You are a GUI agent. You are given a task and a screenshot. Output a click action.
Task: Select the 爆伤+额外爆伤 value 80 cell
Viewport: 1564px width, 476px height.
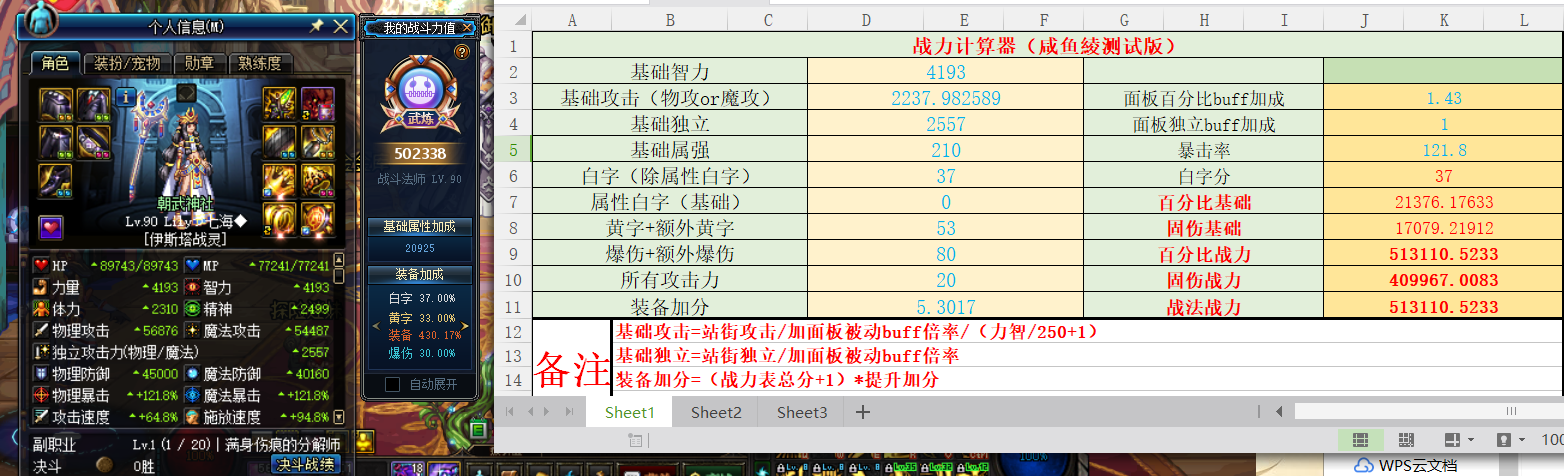(944, 254)
